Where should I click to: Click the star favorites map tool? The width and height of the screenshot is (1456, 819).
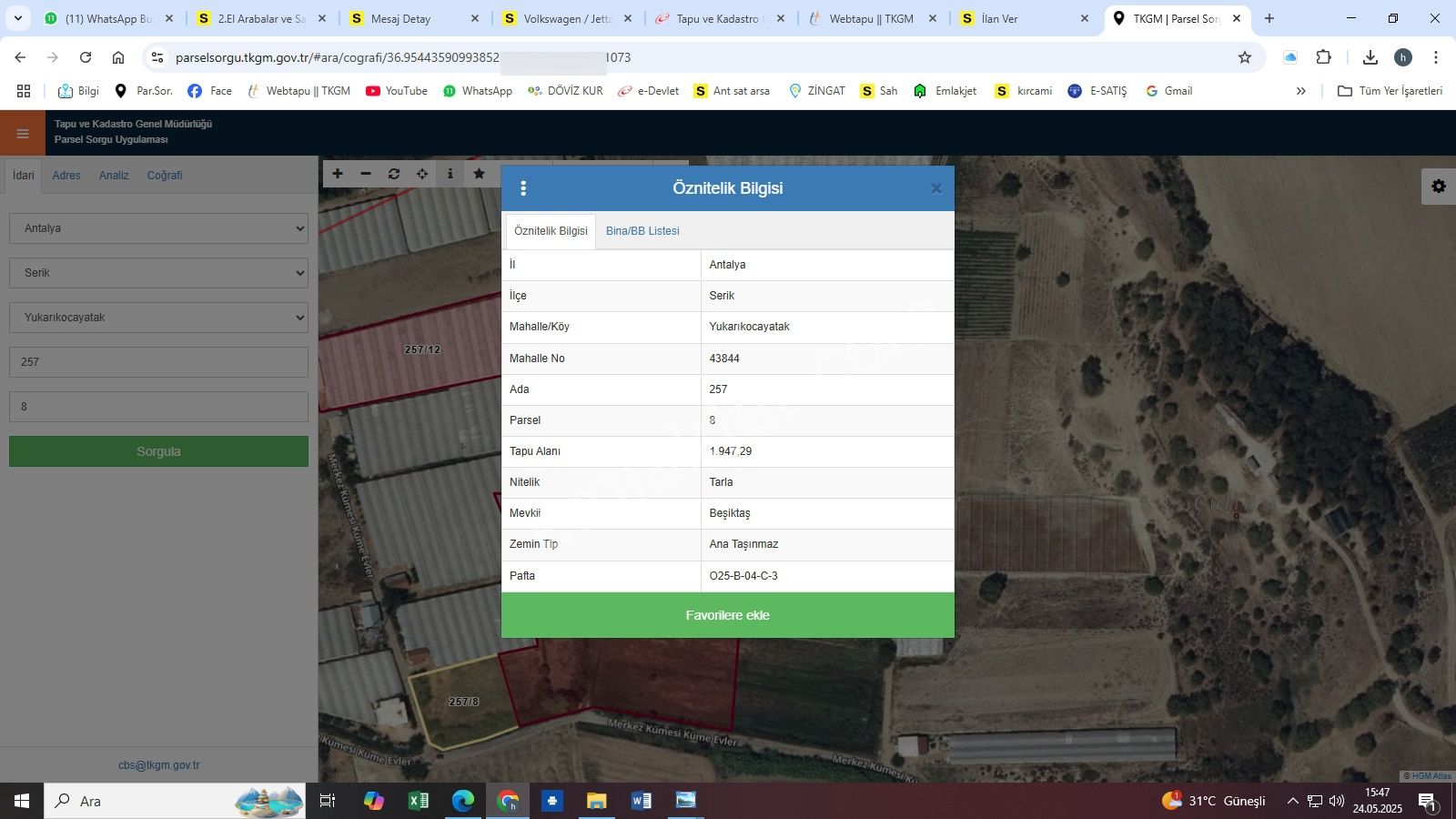pos(479,174)
